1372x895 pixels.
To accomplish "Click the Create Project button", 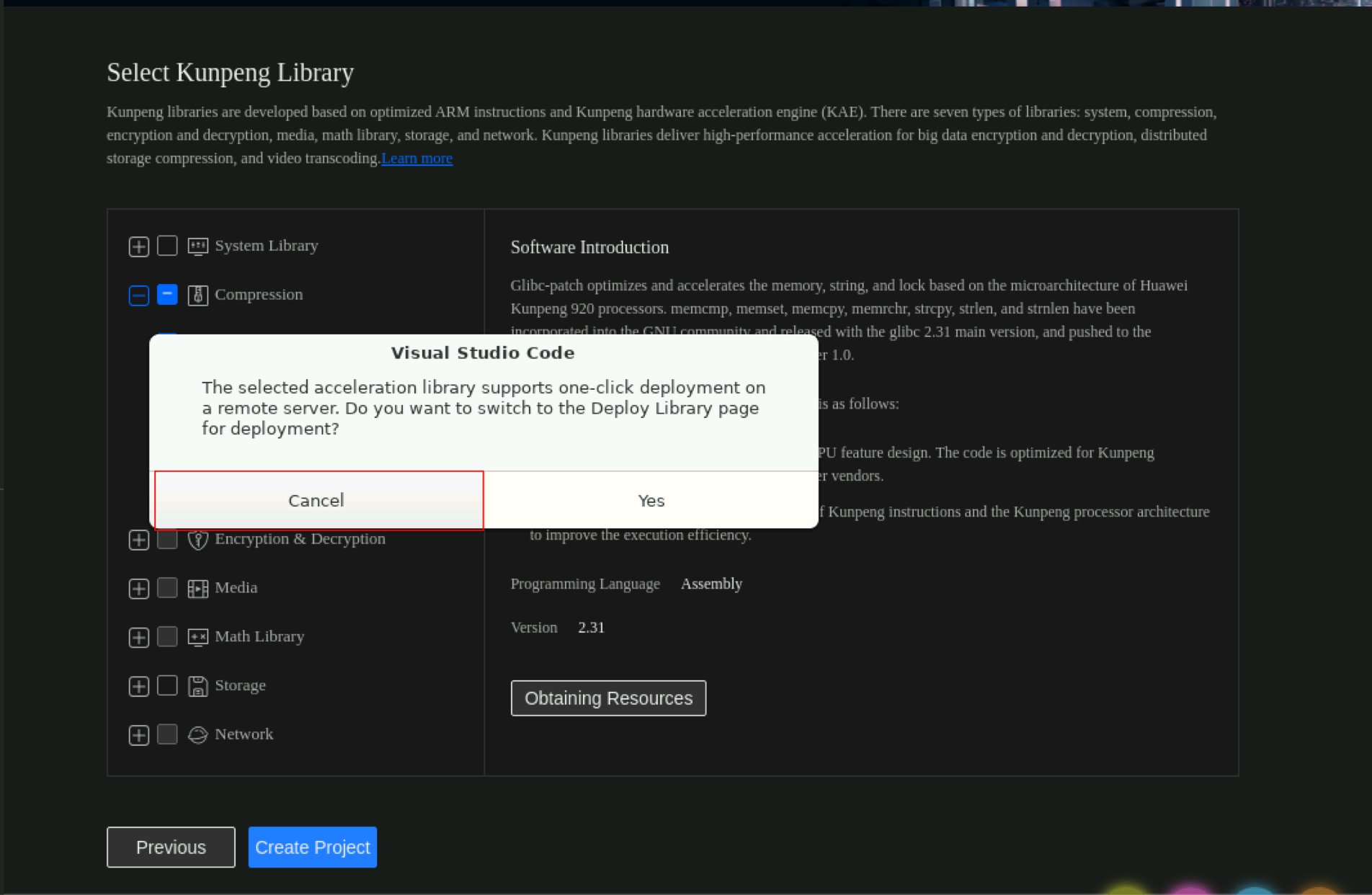I will pos(313,847).
